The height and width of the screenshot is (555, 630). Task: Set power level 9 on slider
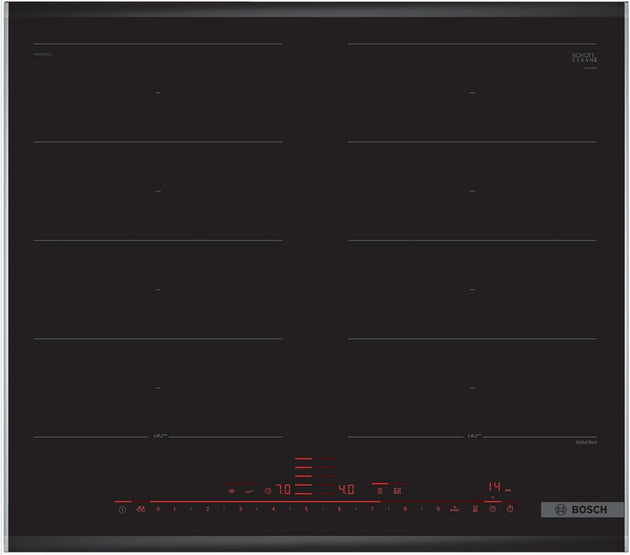pos(438,510)
